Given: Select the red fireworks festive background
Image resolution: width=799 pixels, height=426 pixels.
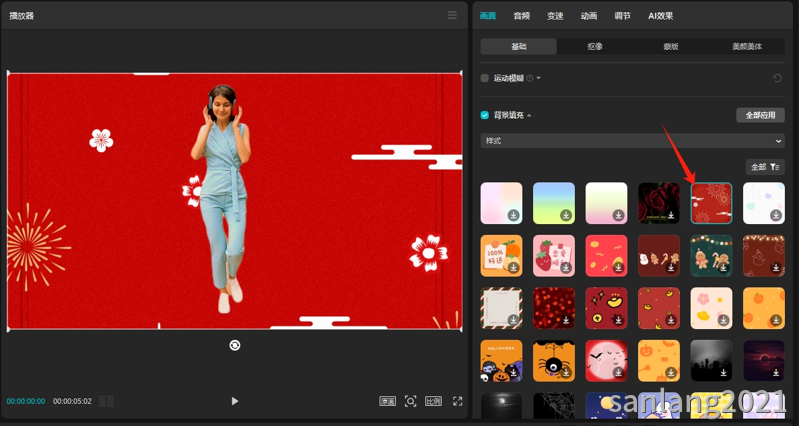Looking at the screenshot, I should pos(711,203).
